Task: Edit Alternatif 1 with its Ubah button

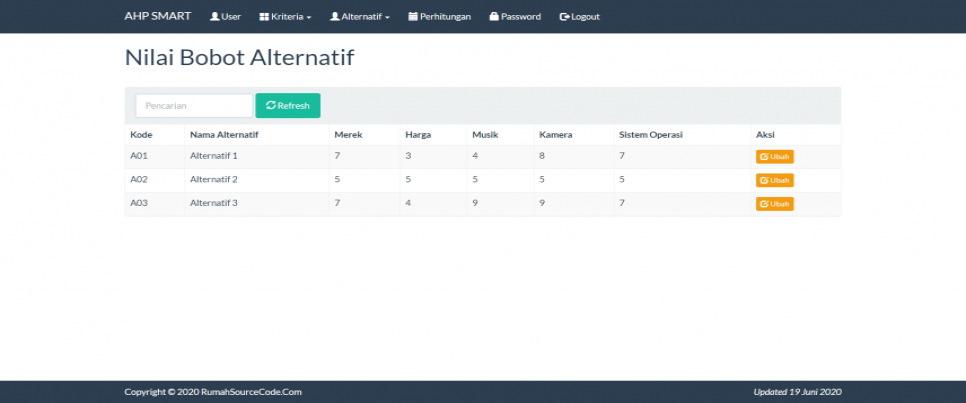Action: coord(775,157)
